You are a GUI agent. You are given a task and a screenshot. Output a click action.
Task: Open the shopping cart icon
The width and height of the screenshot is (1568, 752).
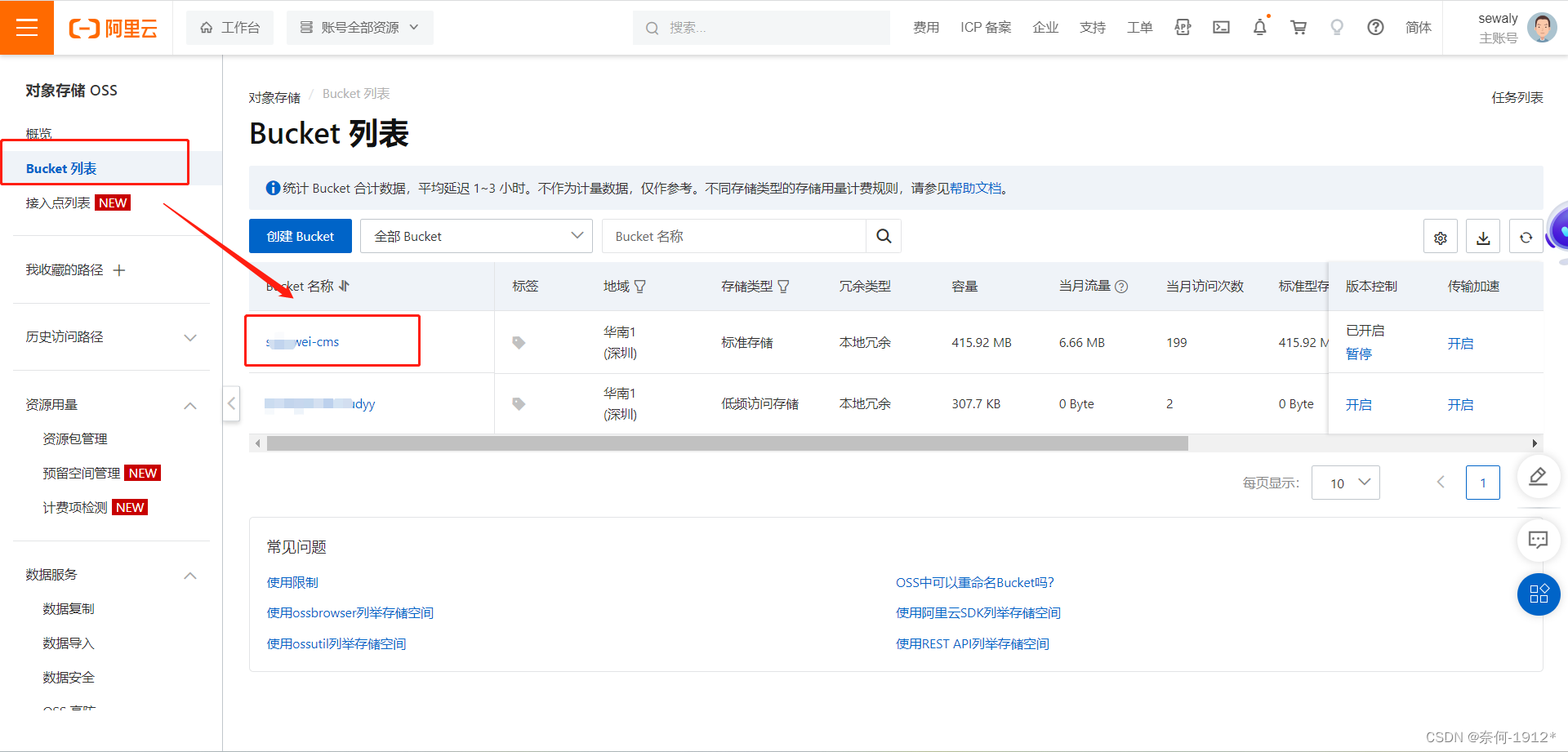click(x=1298, y=28)
